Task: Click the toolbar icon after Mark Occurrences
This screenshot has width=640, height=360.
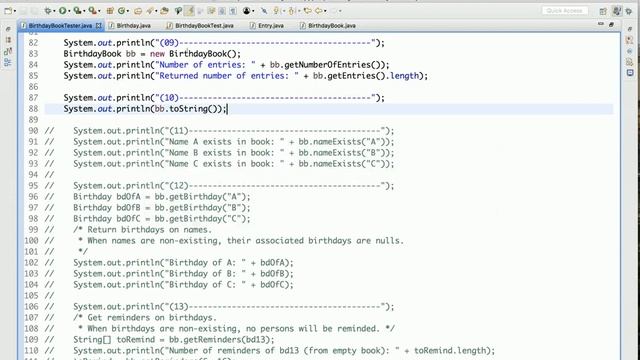Action: tap(199, 11)
